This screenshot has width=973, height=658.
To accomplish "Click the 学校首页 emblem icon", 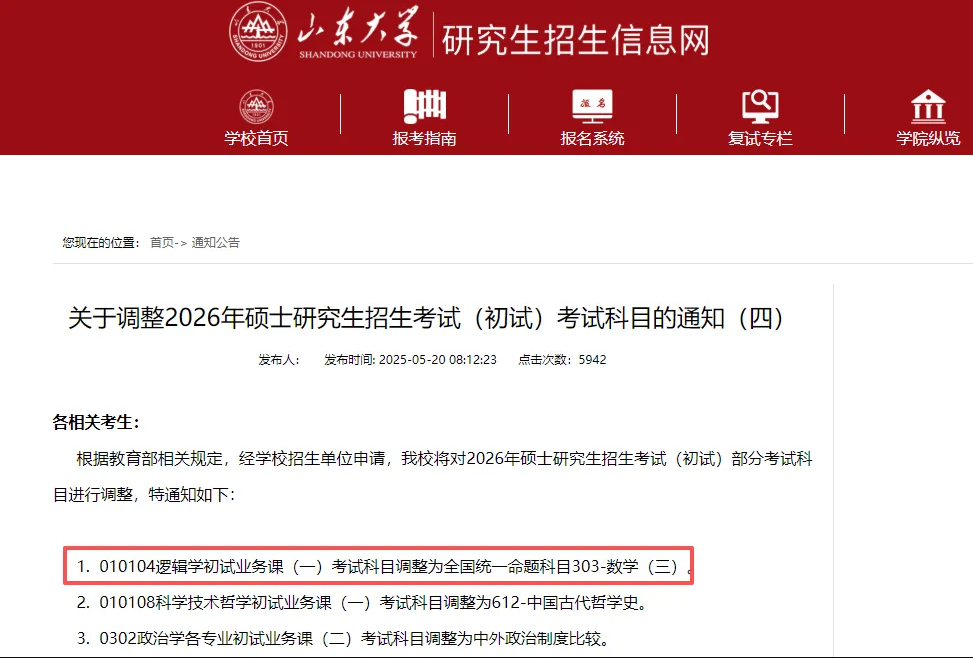I will click(x=256, y=107).
